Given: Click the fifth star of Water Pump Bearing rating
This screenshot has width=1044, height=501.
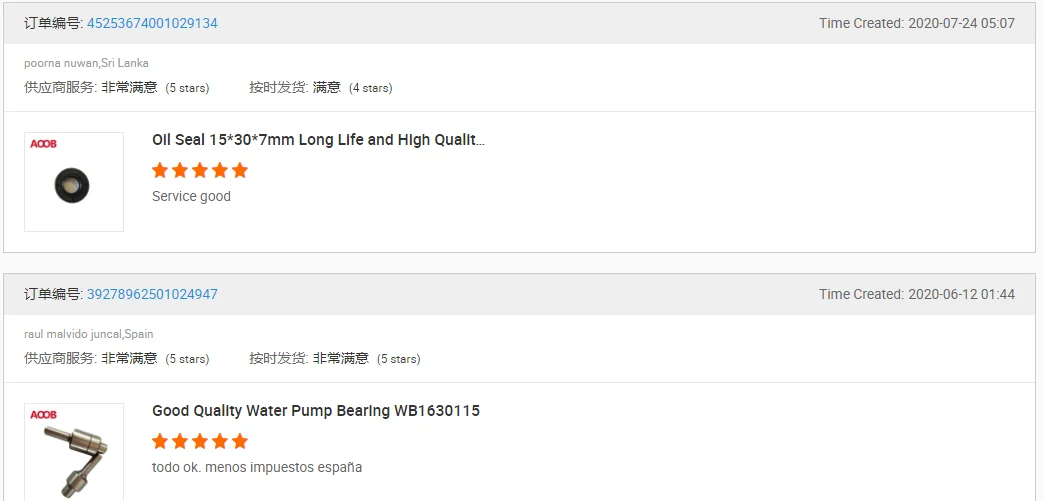Looking at the screenshot, I should [x=240, y=441].
